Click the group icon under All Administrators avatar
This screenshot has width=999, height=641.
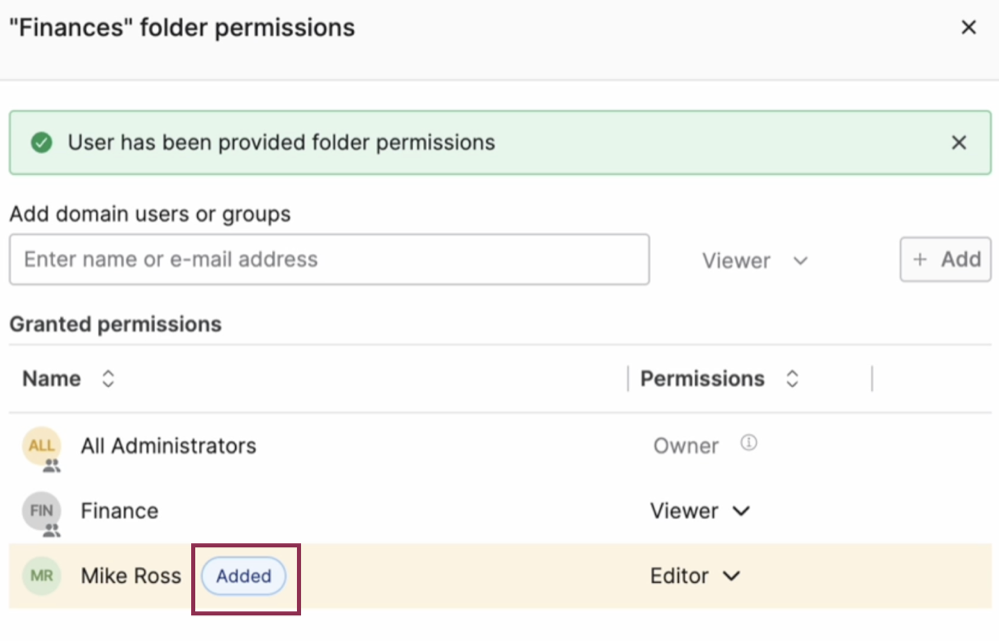(52, 462)
